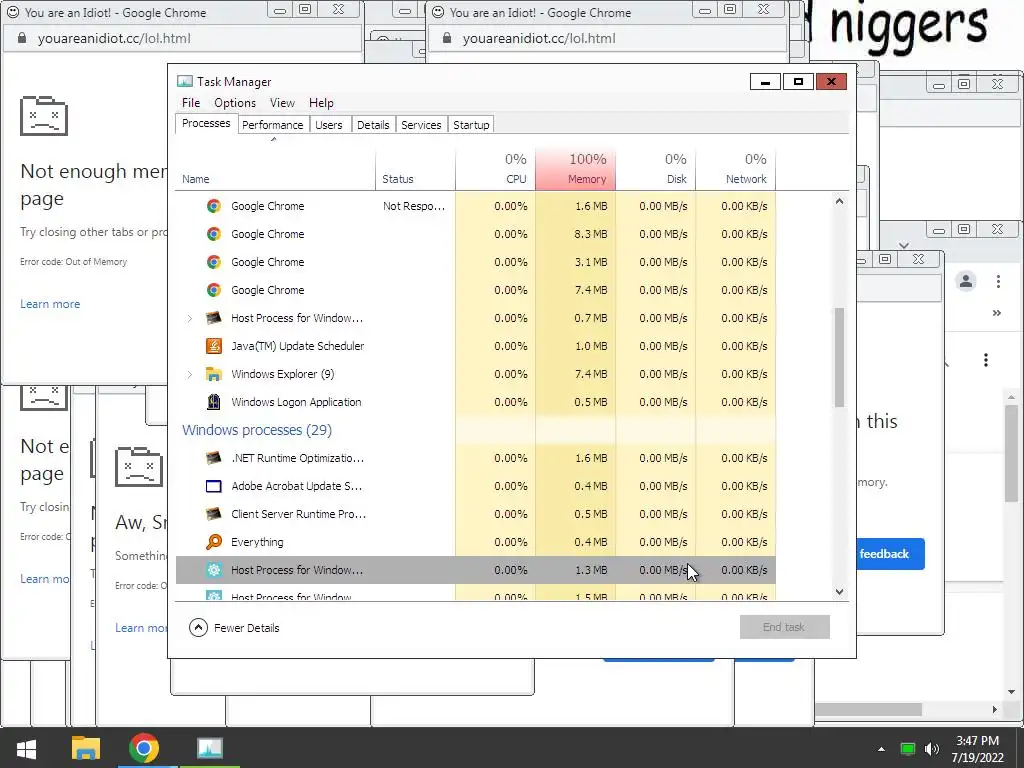Switch to the Startup tab
This screenshot has height=768, width=1024.
coord(471,125)
